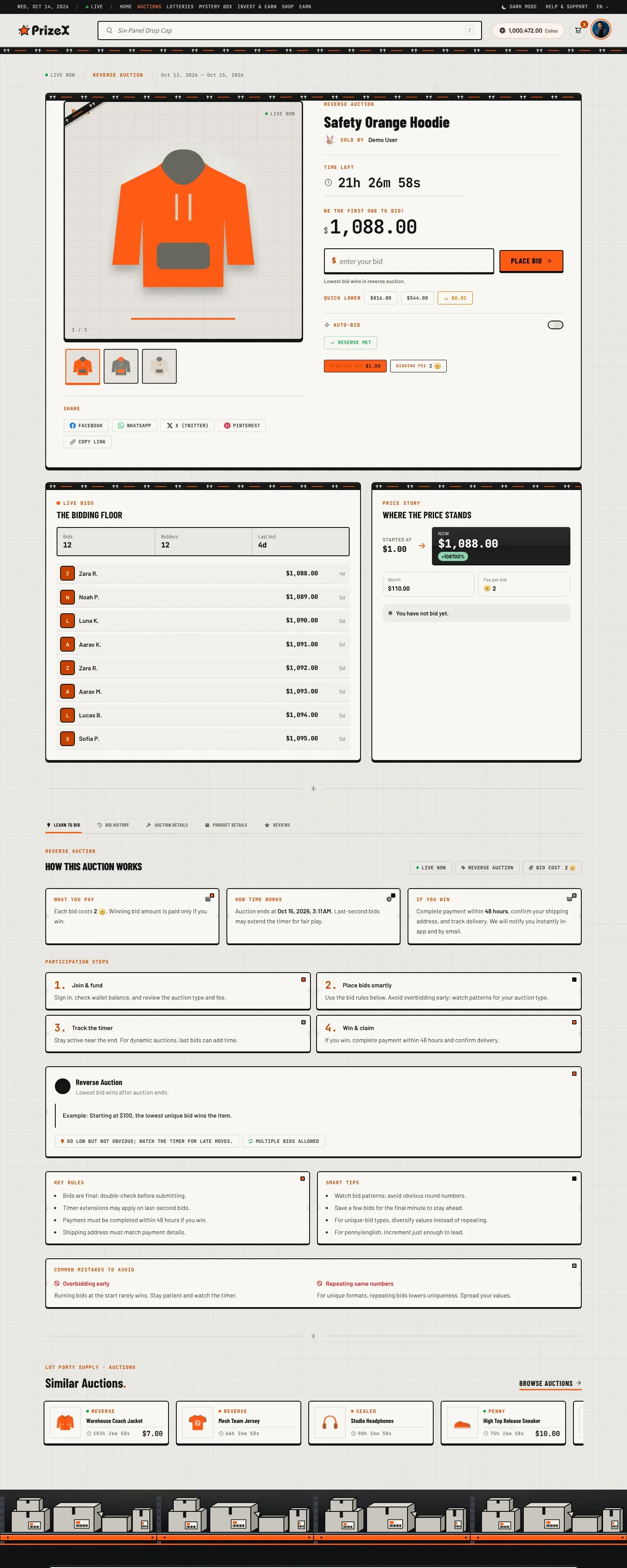The width and height of the screenshot is (627, 1568).
Task: Copy the auction link
Action: pyautogui.click(x=88, y=442)
